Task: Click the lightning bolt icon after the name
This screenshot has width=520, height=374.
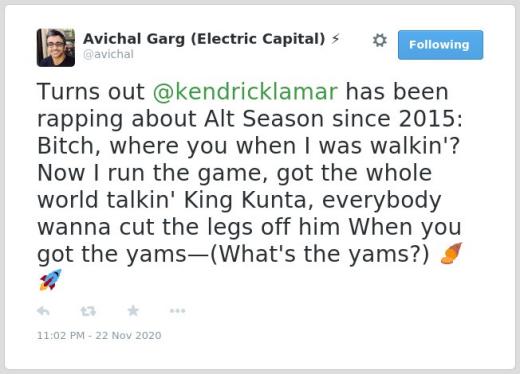Action: point(335,39)
